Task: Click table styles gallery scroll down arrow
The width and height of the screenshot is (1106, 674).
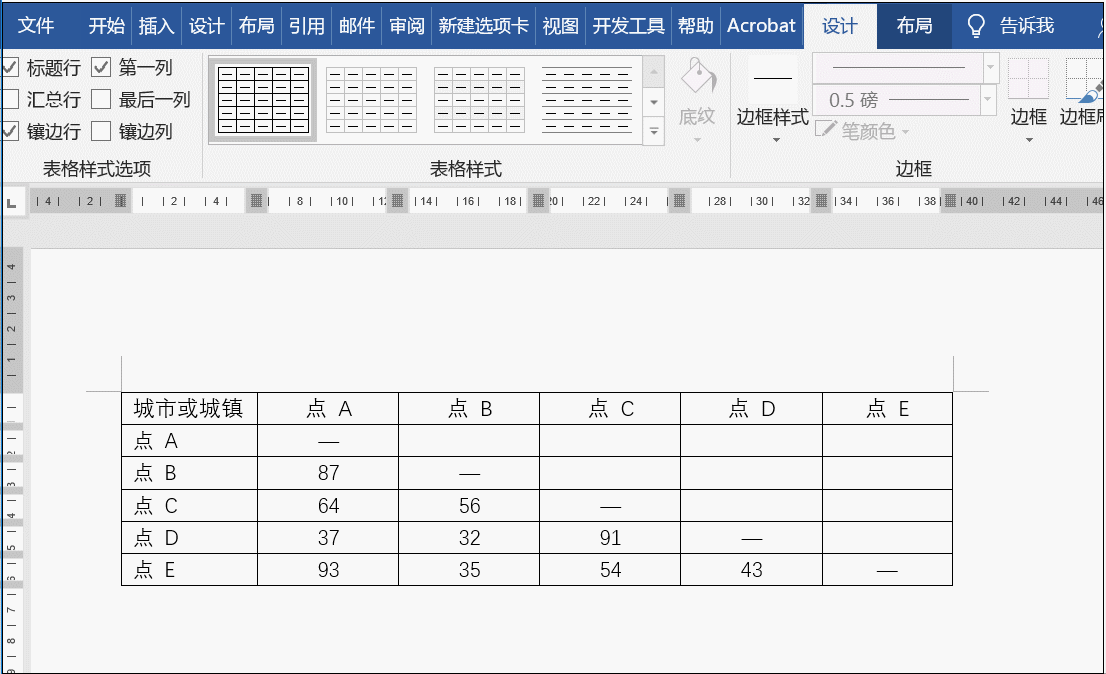Action: (654, 102)
